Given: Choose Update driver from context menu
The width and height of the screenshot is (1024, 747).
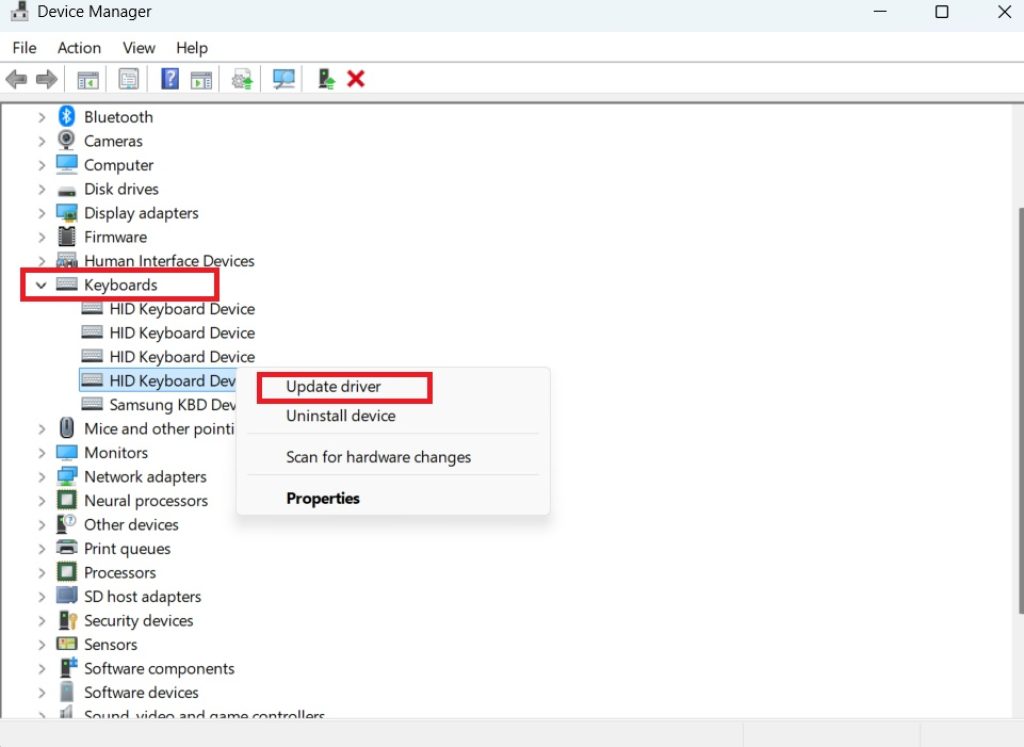Looking at the screenshot, I should coord(334,387).
